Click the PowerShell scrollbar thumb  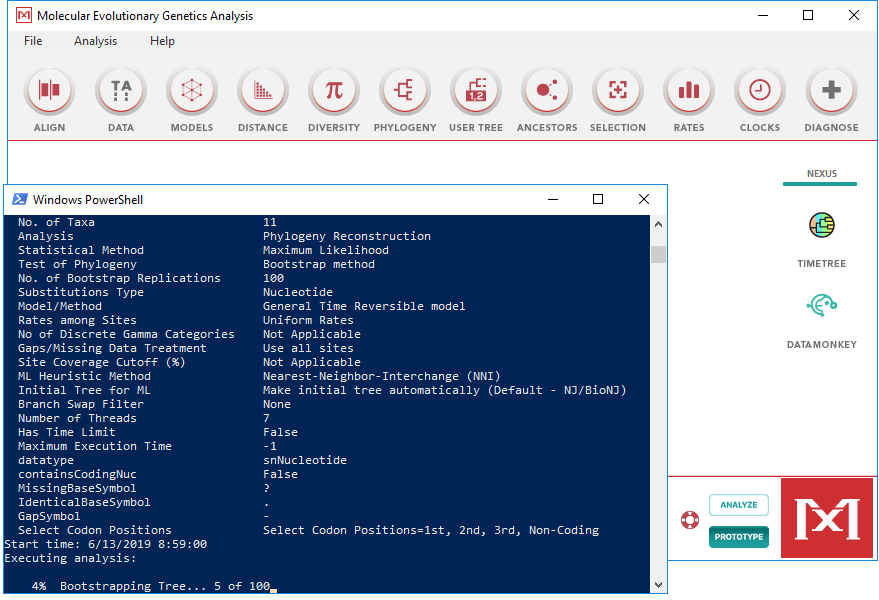click(659, 255)
